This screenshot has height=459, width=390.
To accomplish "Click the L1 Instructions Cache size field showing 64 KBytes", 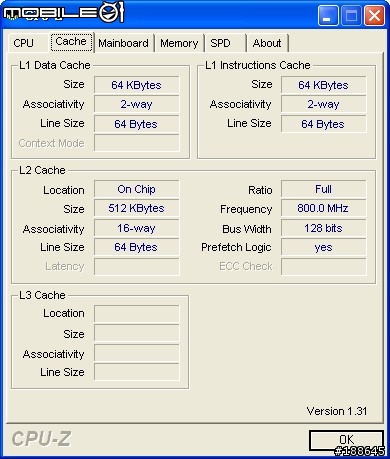I will point(323,85).
